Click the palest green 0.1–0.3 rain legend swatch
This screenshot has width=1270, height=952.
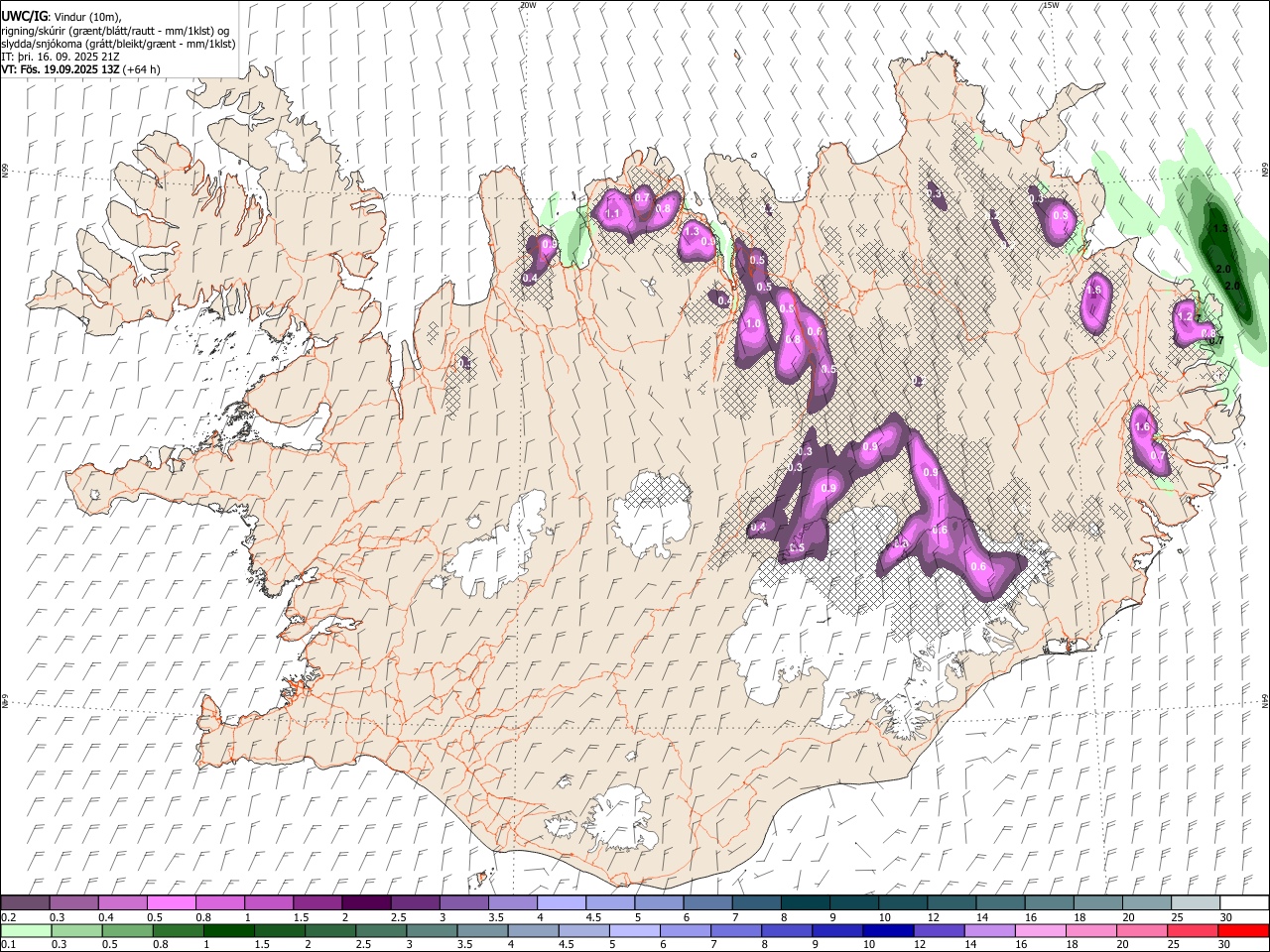tap(26, 930)
